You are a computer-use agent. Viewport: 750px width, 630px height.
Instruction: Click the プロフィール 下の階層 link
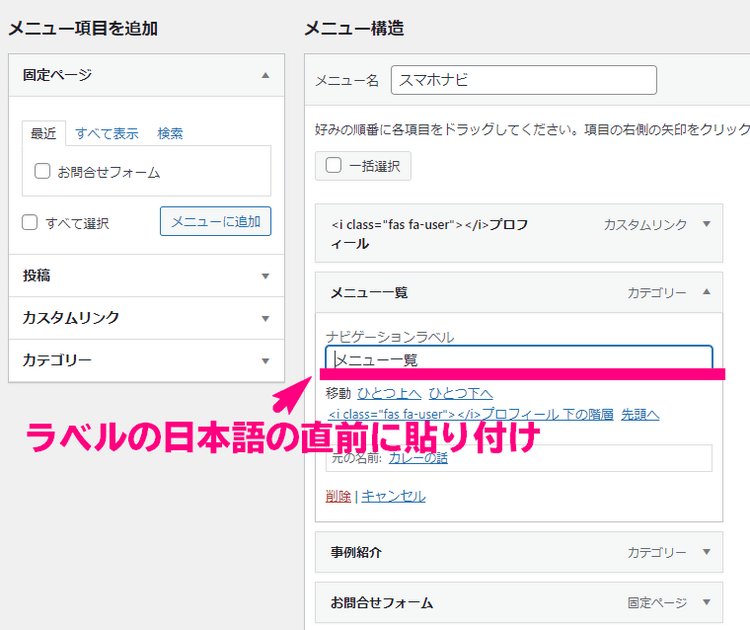point(471,414)
